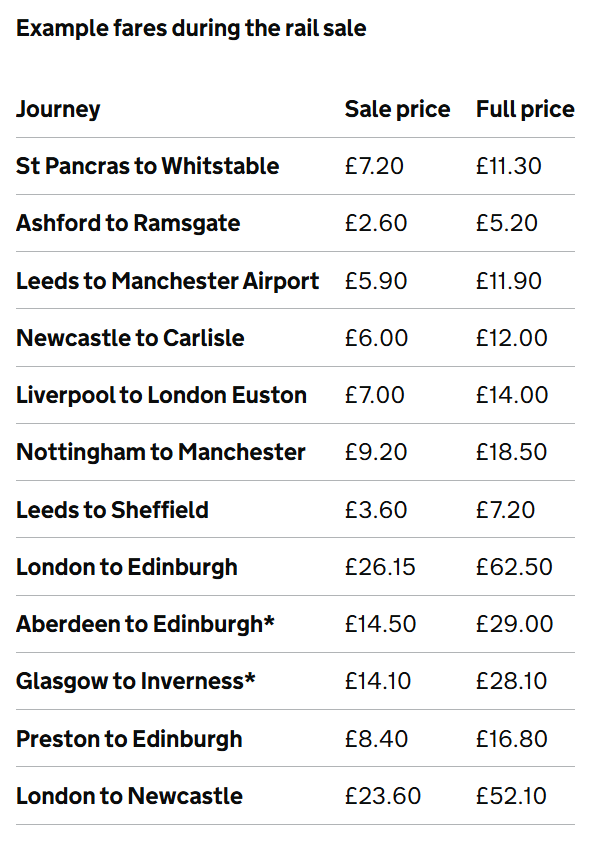Click the 'Example fares during the rail sale' heading
Screen dimensions: 591x841
[191, 28]
